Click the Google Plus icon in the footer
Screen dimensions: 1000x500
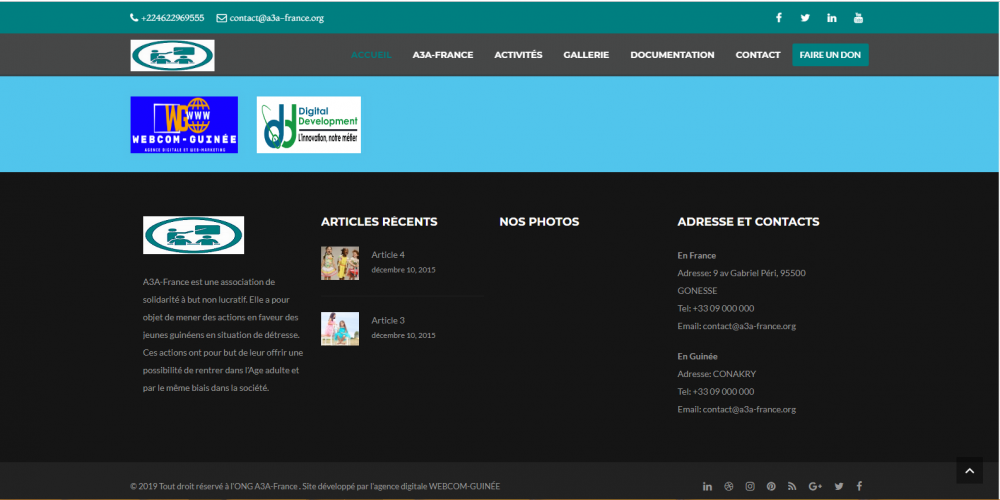815,486
